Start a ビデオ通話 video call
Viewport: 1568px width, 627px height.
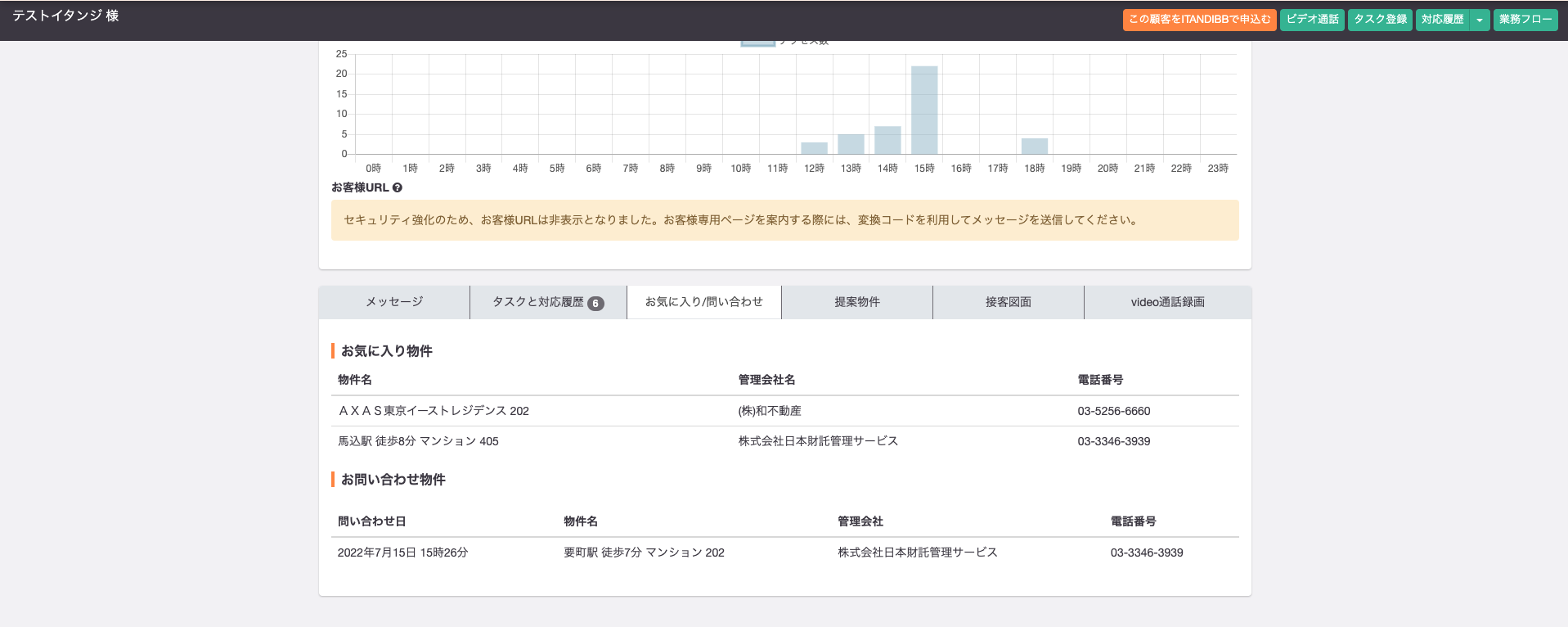click(1312, 20)
